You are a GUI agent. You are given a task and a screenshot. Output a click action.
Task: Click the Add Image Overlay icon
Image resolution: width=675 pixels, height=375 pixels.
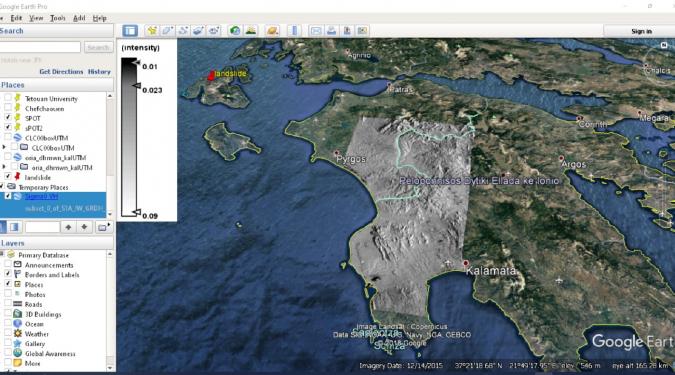[x=198, y=31]
